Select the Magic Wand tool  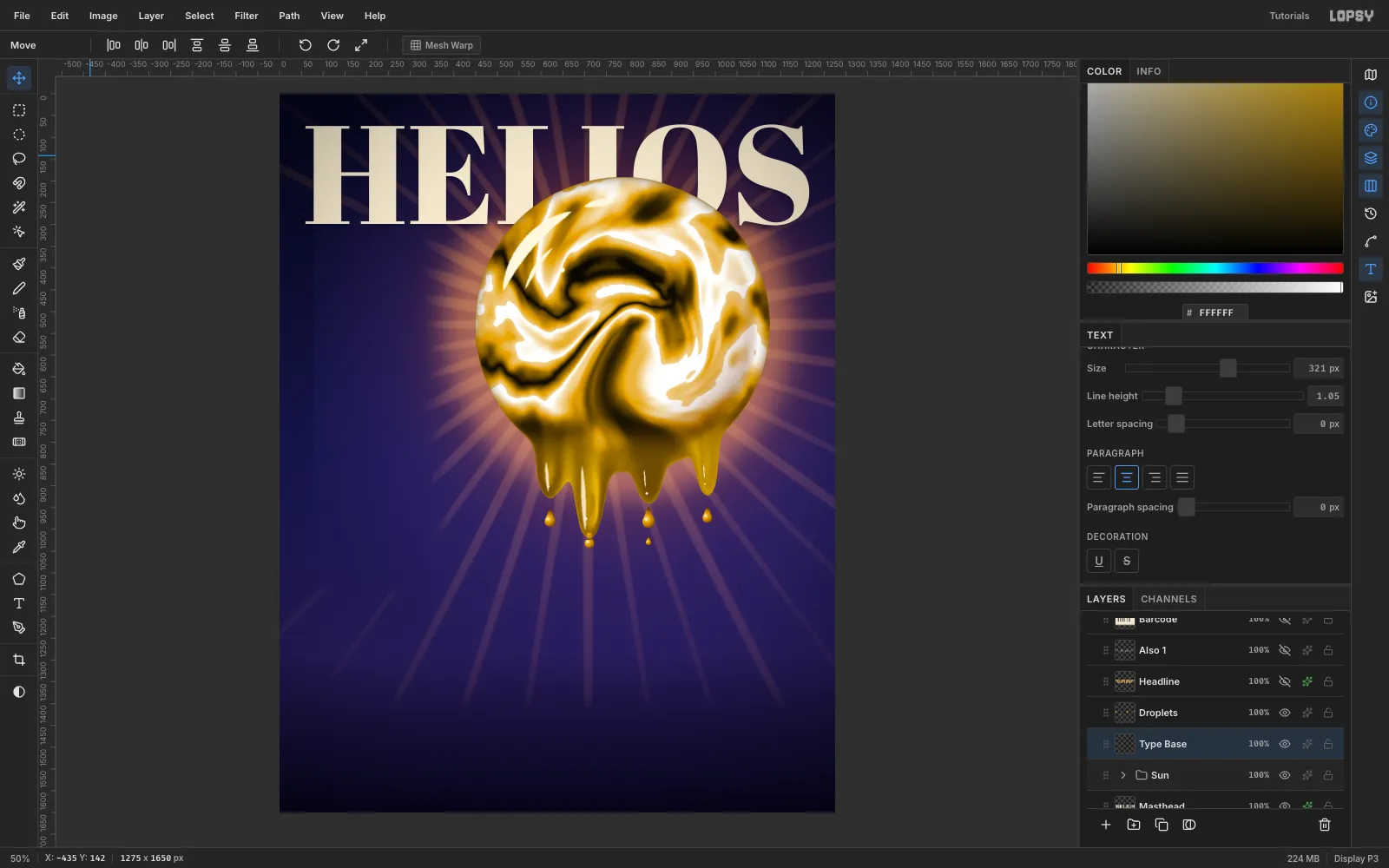point(19,207)
